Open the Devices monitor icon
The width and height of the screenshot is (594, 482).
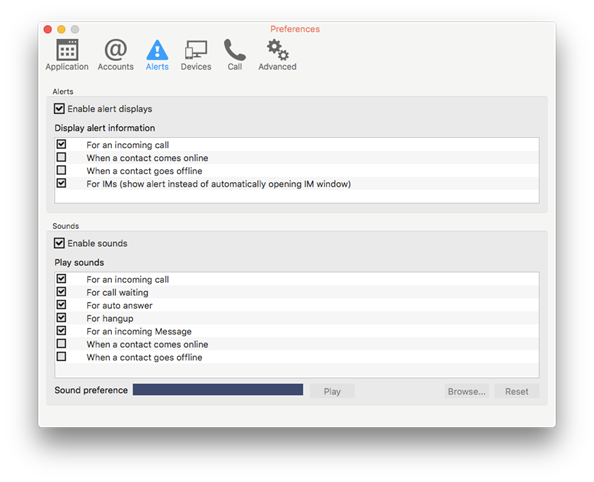(x=196, y=50)
